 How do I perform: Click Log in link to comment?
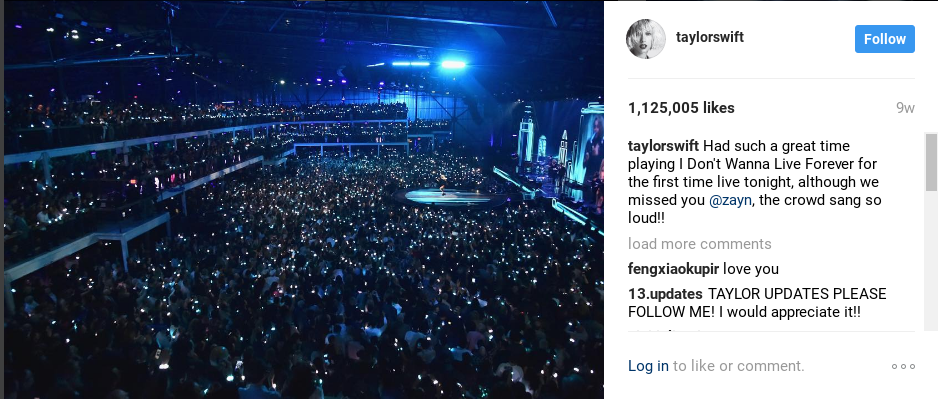tap(648, 366)
